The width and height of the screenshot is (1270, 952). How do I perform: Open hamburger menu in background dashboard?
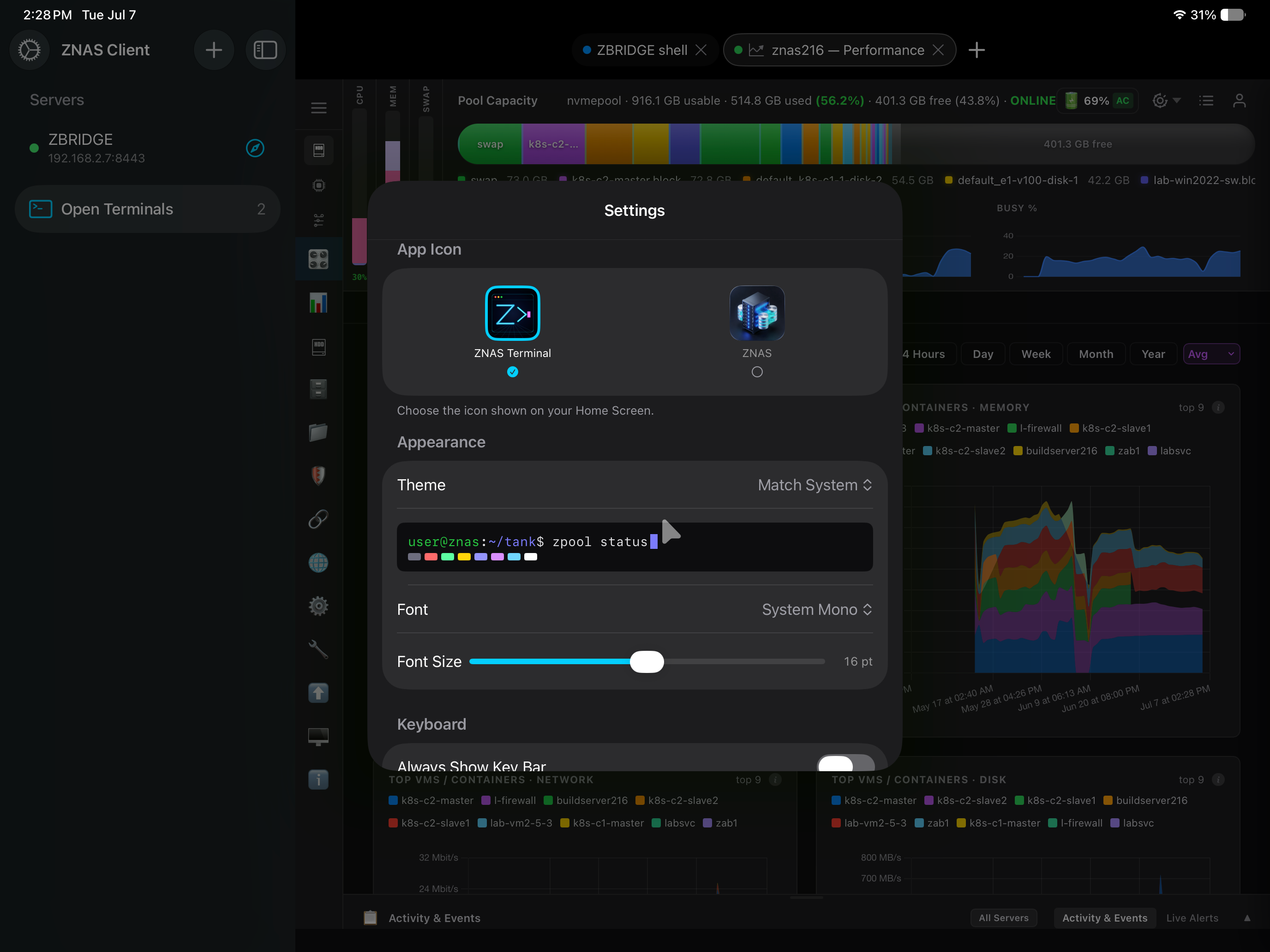pyautogui.click(x=318, y=108)
